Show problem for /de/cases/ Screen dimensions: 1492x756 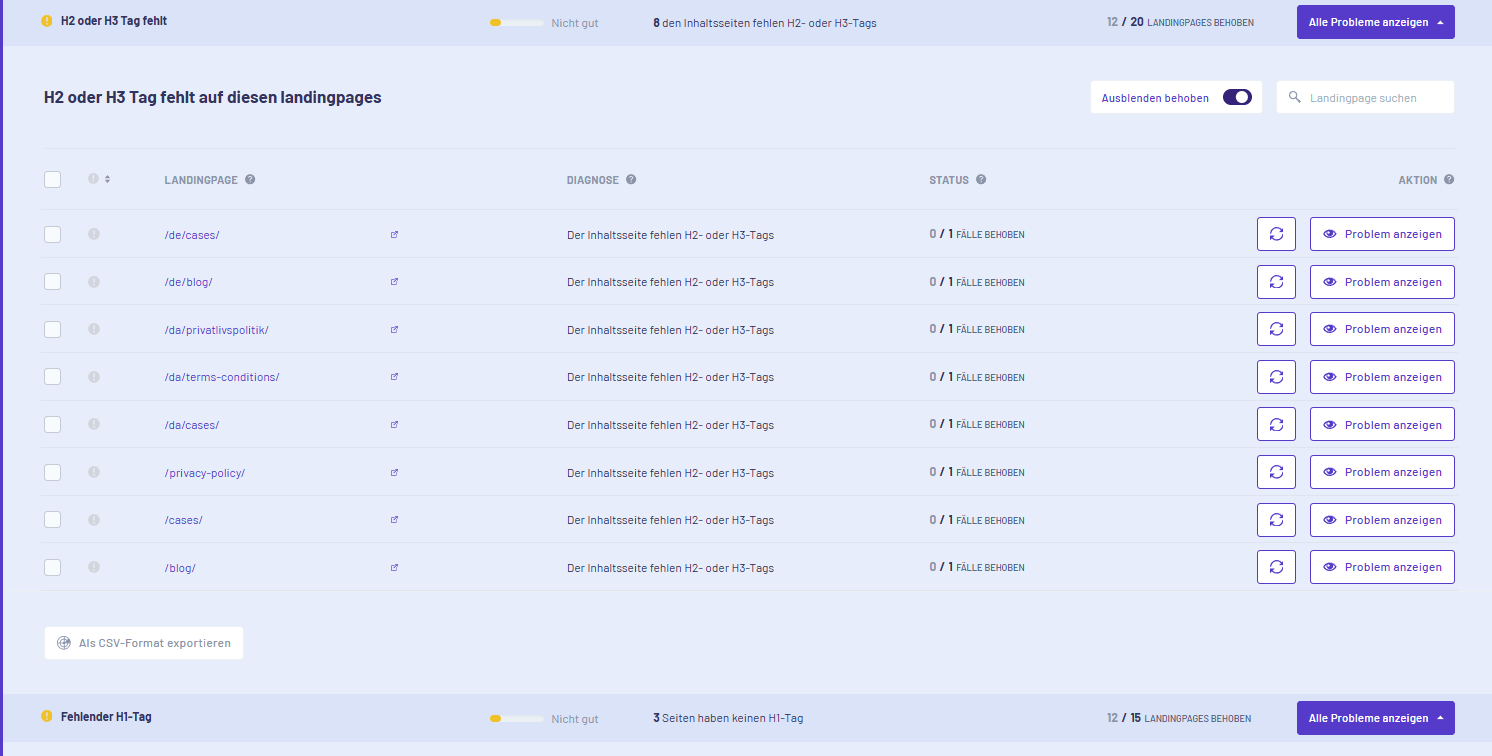pos(1382,234)
